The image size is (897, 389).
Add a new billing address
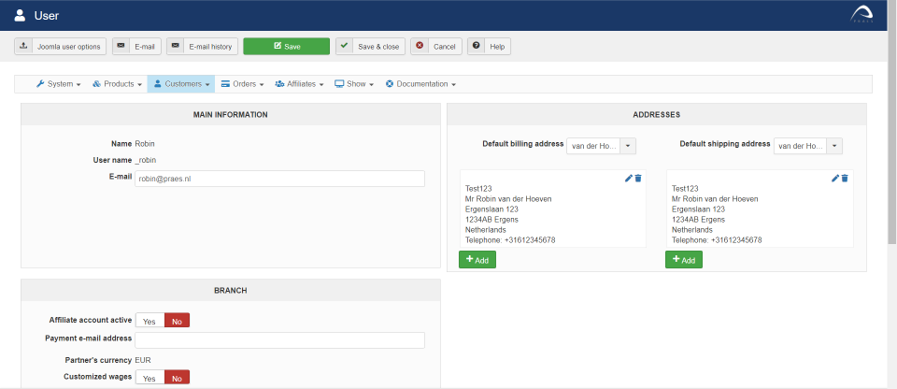[x=477, y=260]
